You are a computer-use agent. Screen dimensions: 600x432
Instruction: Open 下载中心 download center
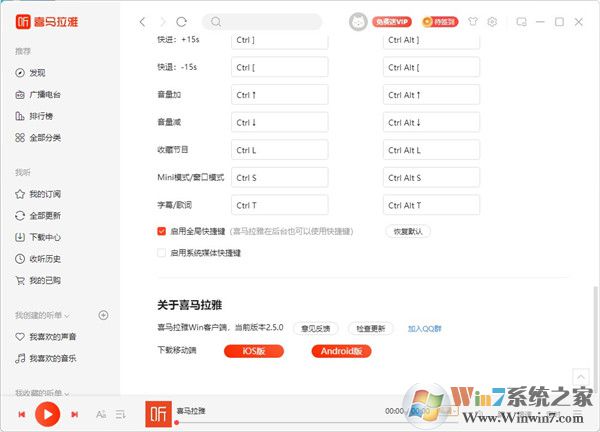[38, 237]
